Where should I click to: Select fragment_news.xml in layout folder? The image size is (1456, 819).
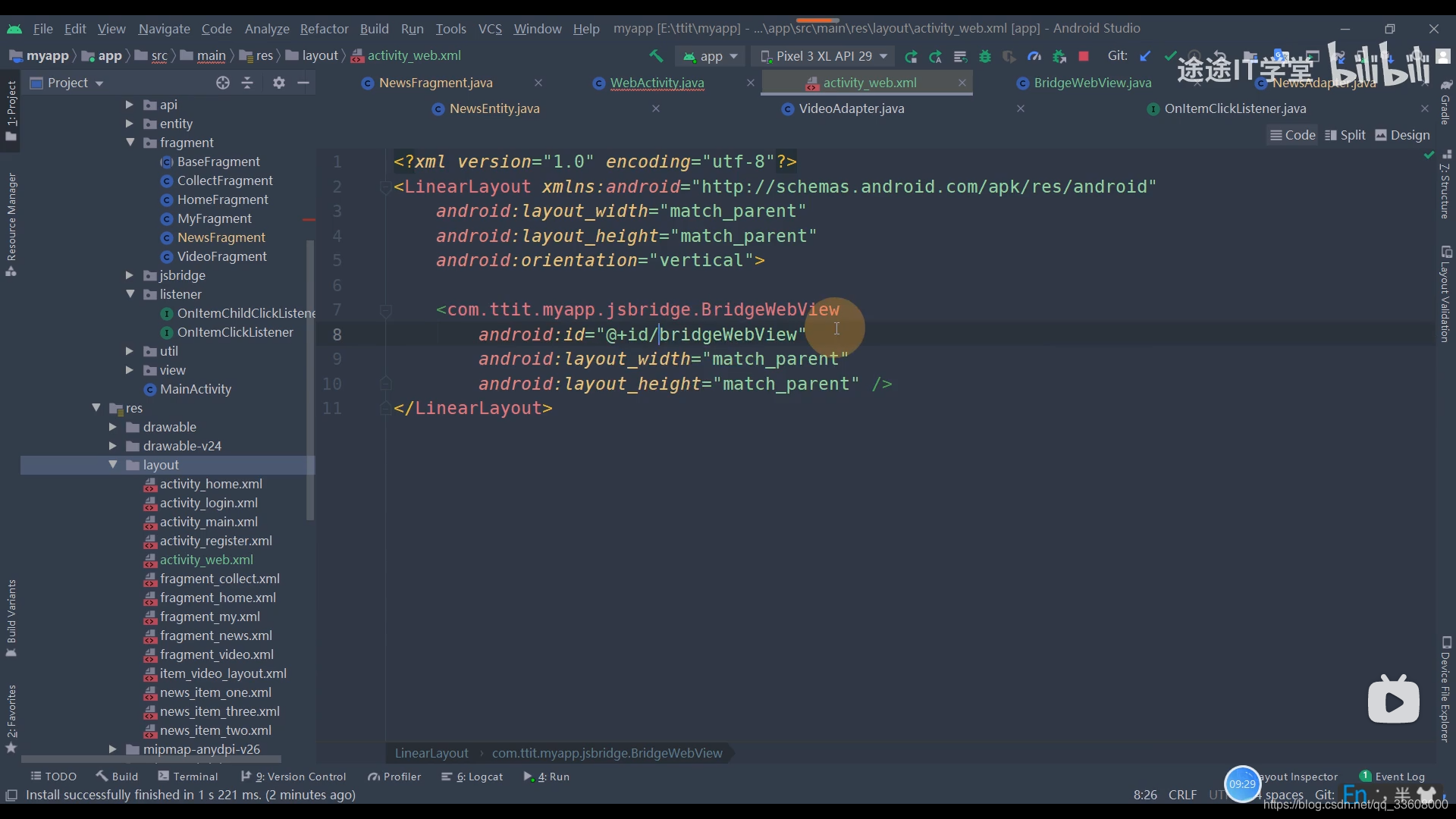pos(215,635)
